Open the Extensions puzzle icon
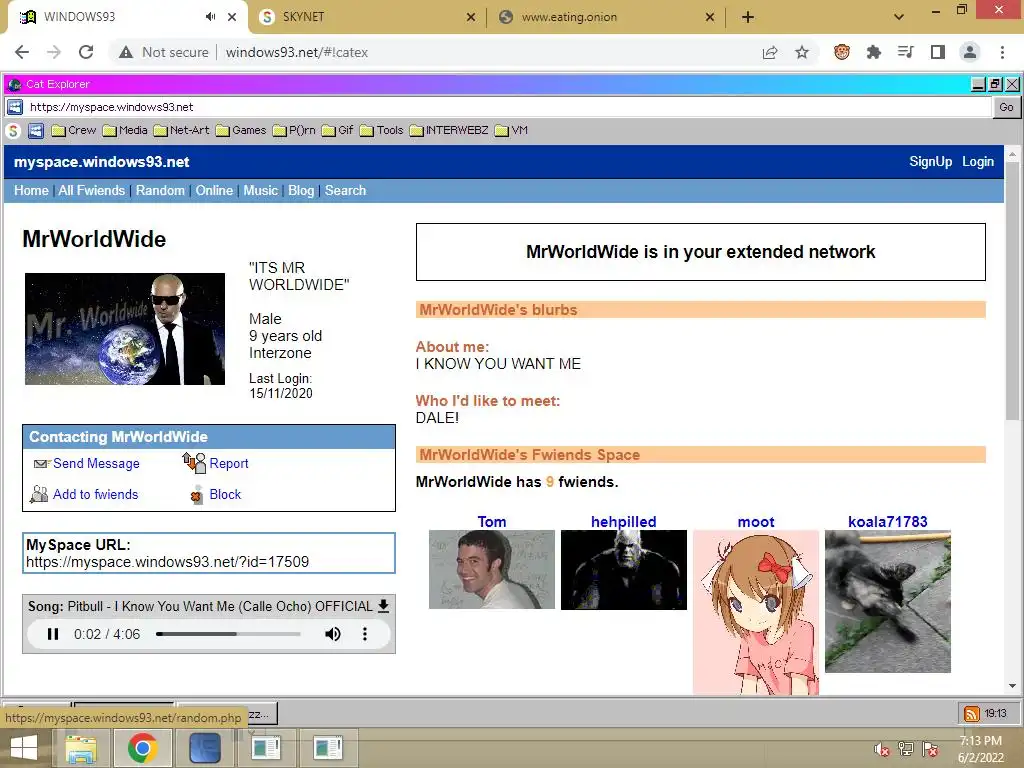This screenshot has height=768, width=1024. 874,52
